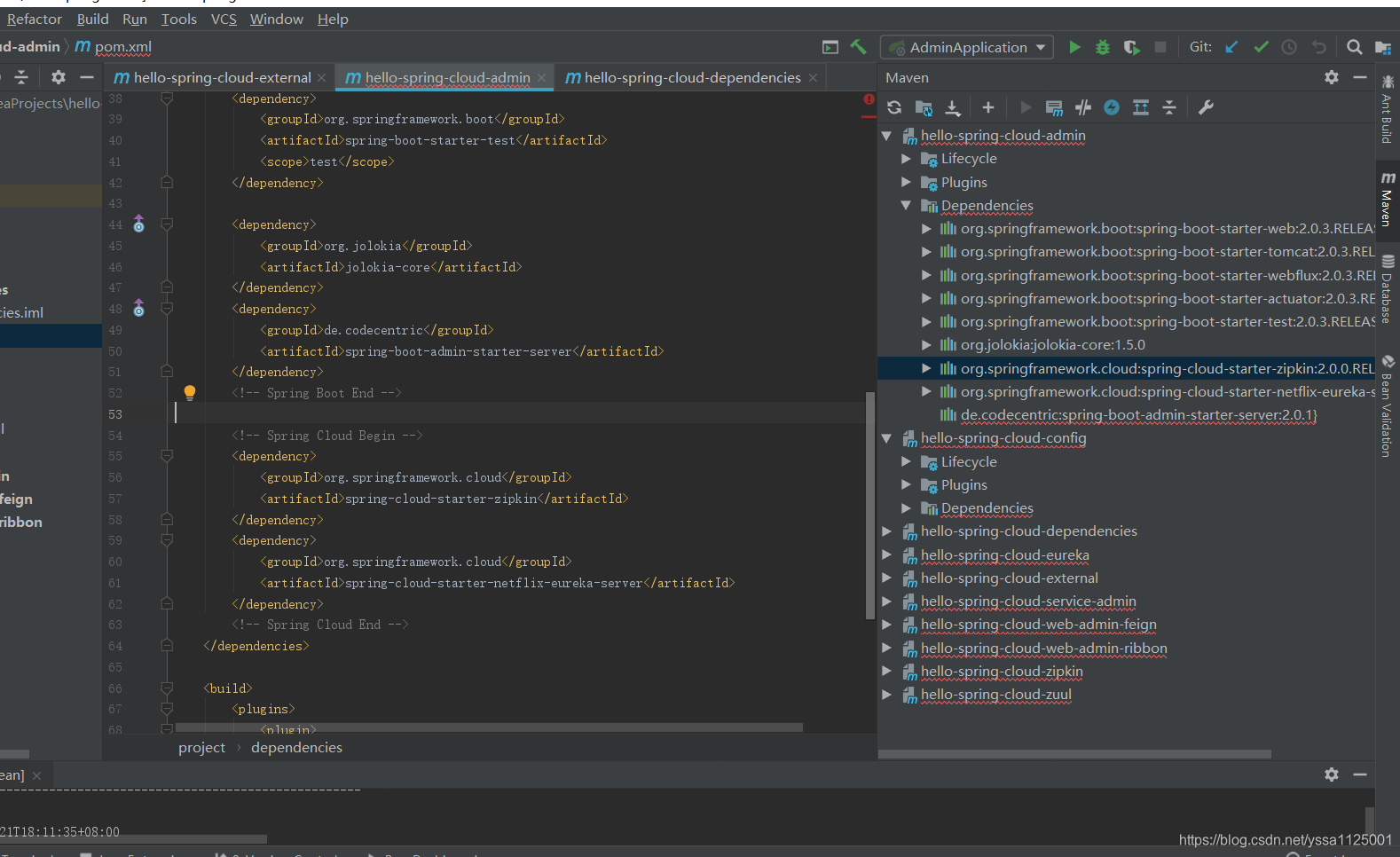Click the Maven panel horizontal scrollbar
This screenshot has height=857, width=1400.
1074,754
